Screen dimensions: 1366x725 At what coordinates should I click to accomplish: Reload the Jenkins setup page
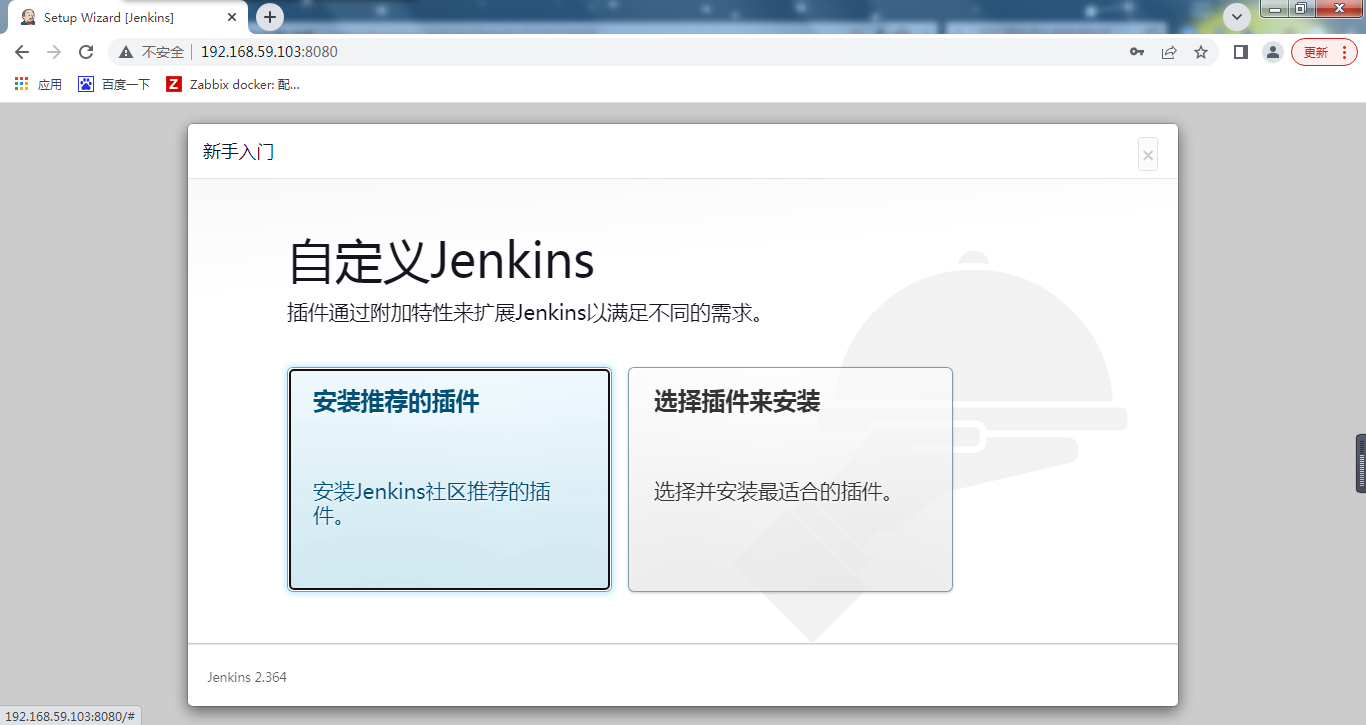(x=86, y=52)
